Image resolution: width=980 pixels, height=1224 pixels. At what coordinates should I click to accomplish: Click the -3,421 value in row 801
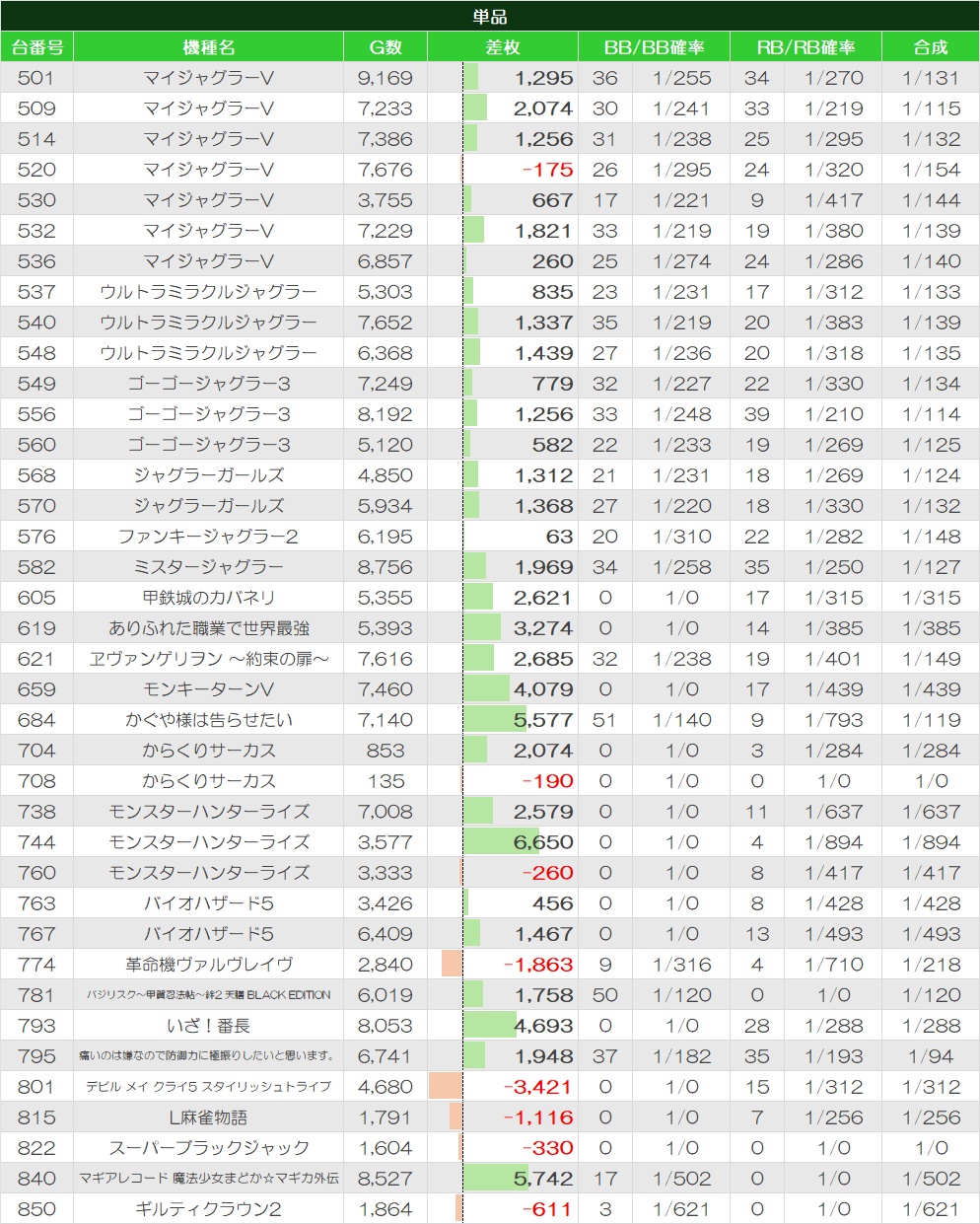[538, 1087]
